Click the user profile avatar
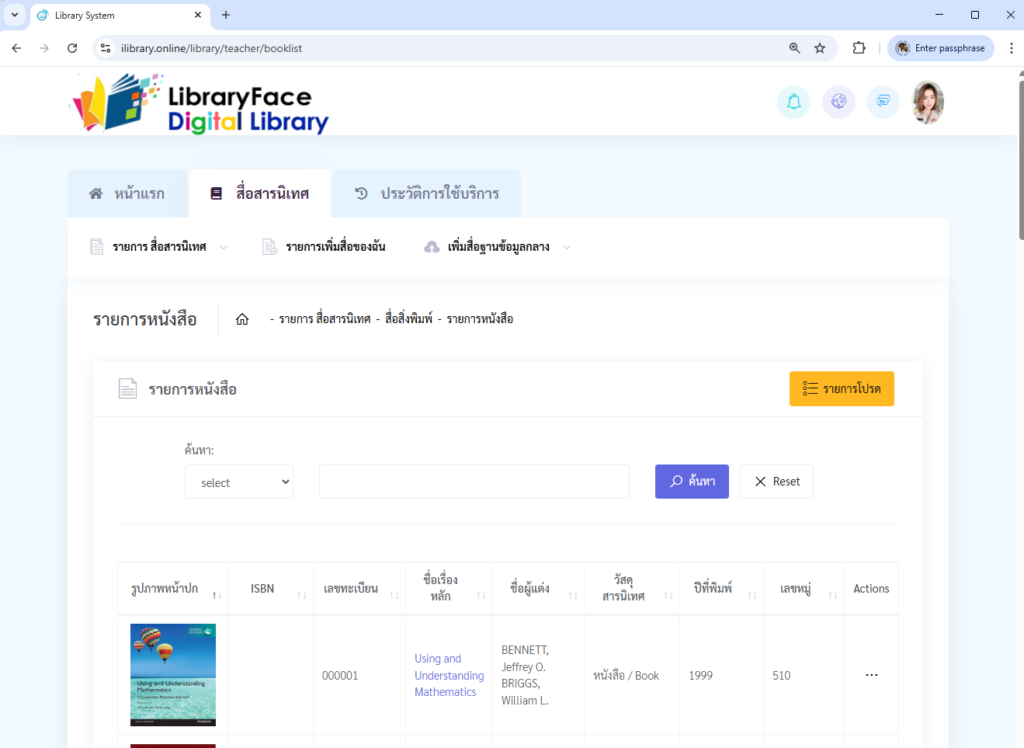The height and width of the screenshot is (748, 1024). coord(928,102)
